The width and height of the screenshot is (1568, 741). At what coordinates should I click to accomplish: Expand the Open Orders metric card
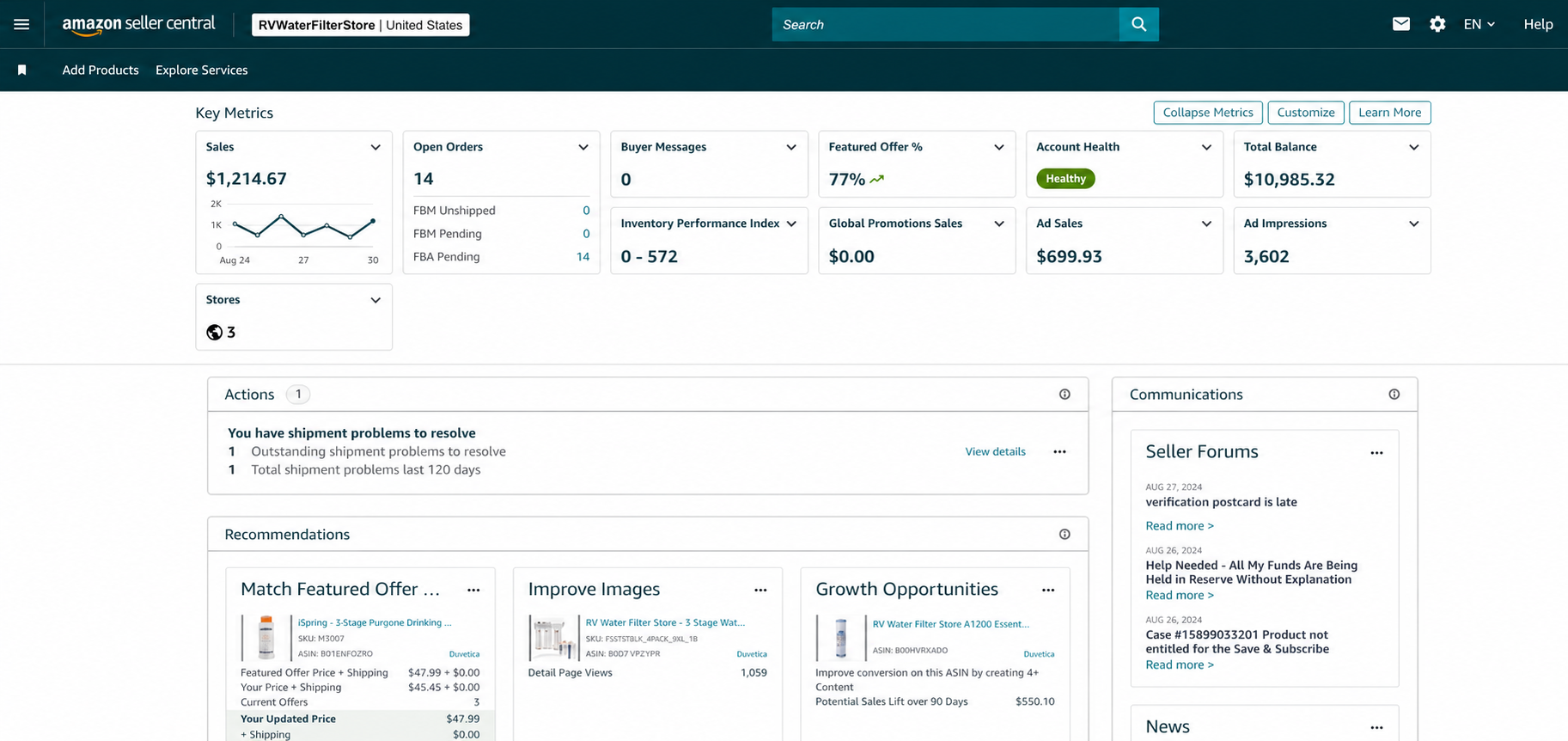(x=583, y=147)
